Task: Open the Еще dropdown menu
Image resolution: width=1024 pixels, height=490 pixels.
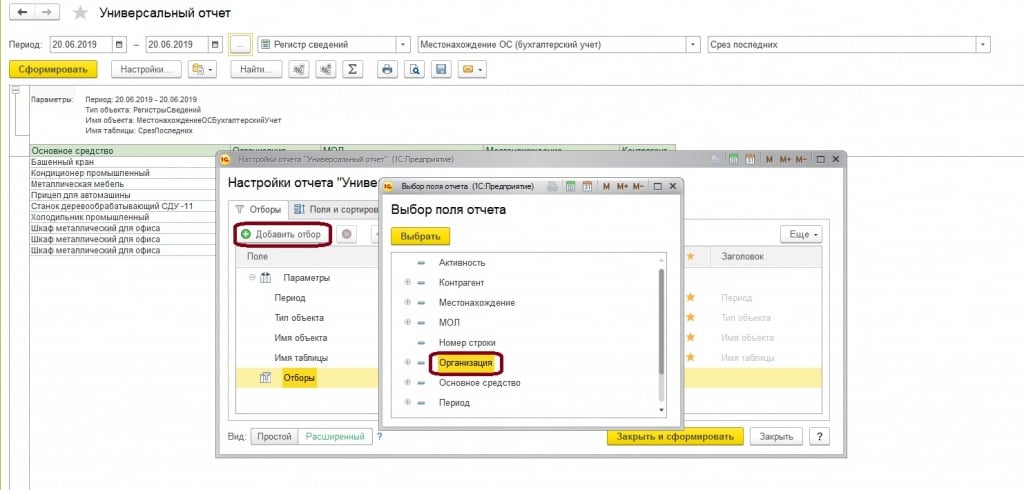Action: pyautogui.click(x=800, y=234)
